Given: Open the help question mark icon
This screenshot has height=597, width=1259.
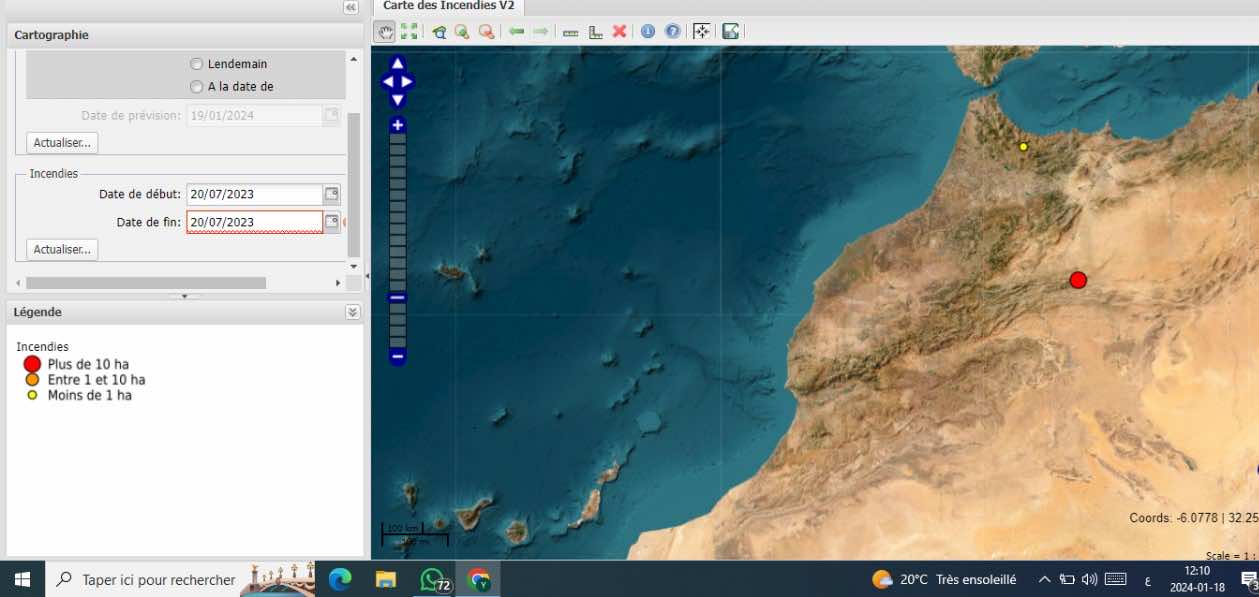Looking at the screenshot, I should coord(673,32).
